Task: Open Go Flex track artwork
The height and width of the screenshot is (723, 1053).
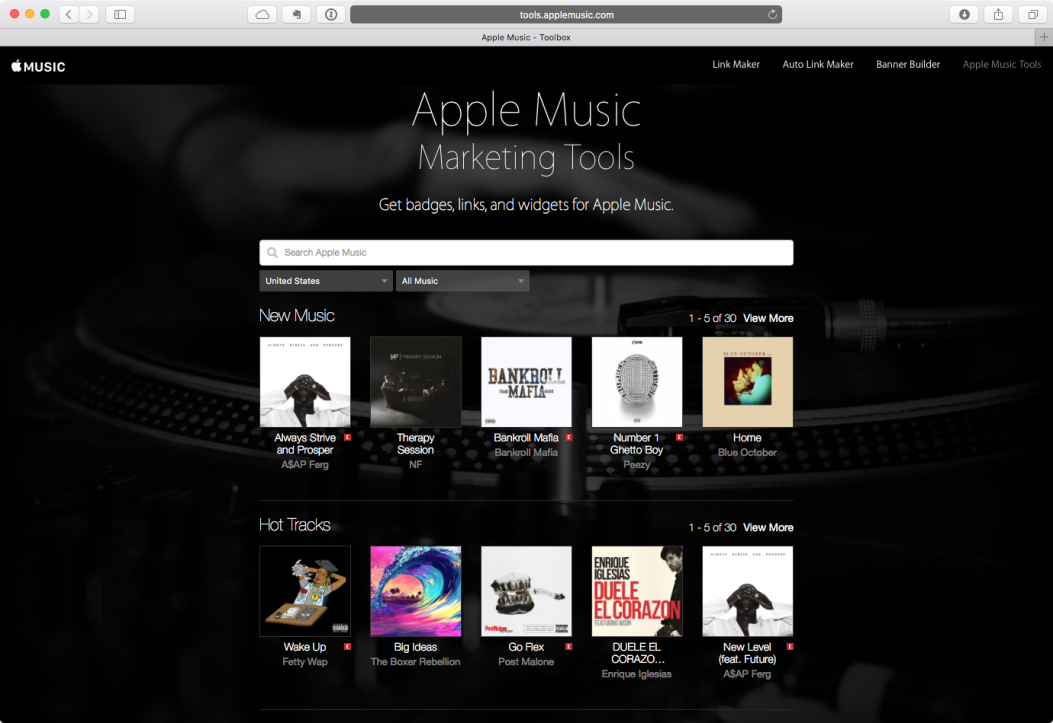Action: (x=526, y=591)
